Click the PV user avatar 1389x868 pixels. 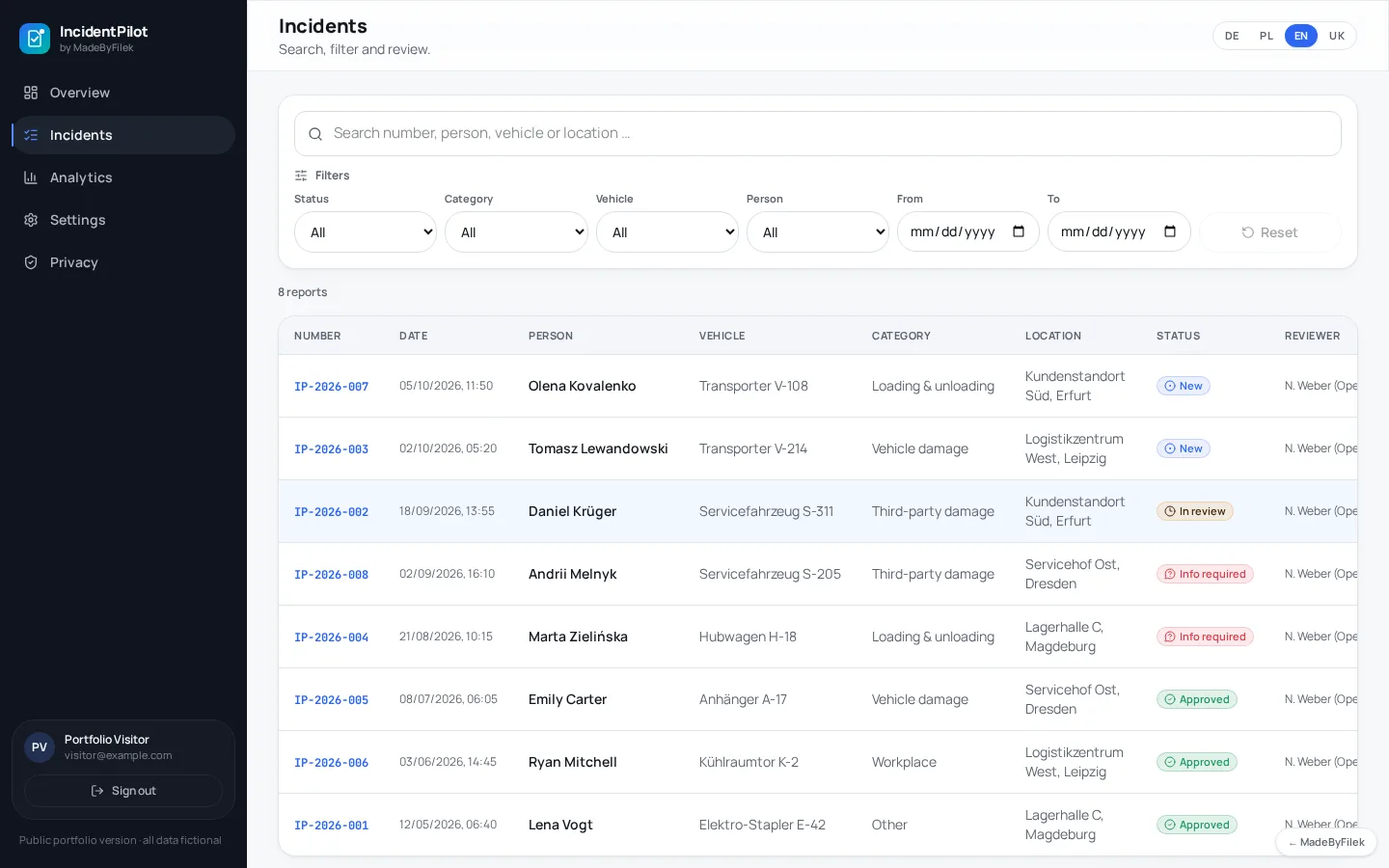40,747
